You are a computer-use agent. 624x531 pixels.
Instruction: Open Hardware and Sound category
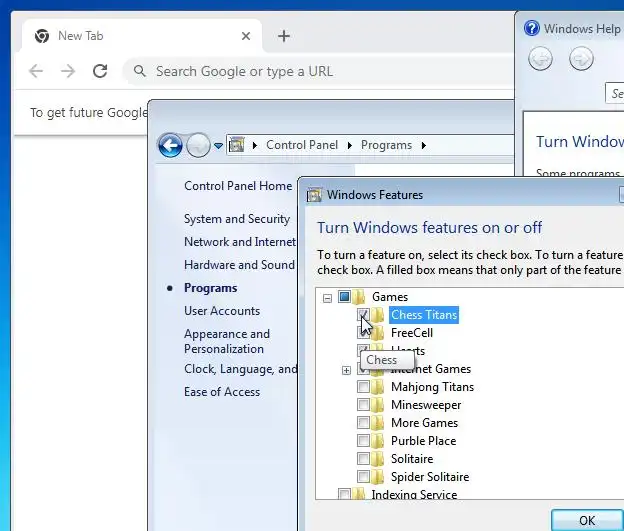(x=239, y=265)
